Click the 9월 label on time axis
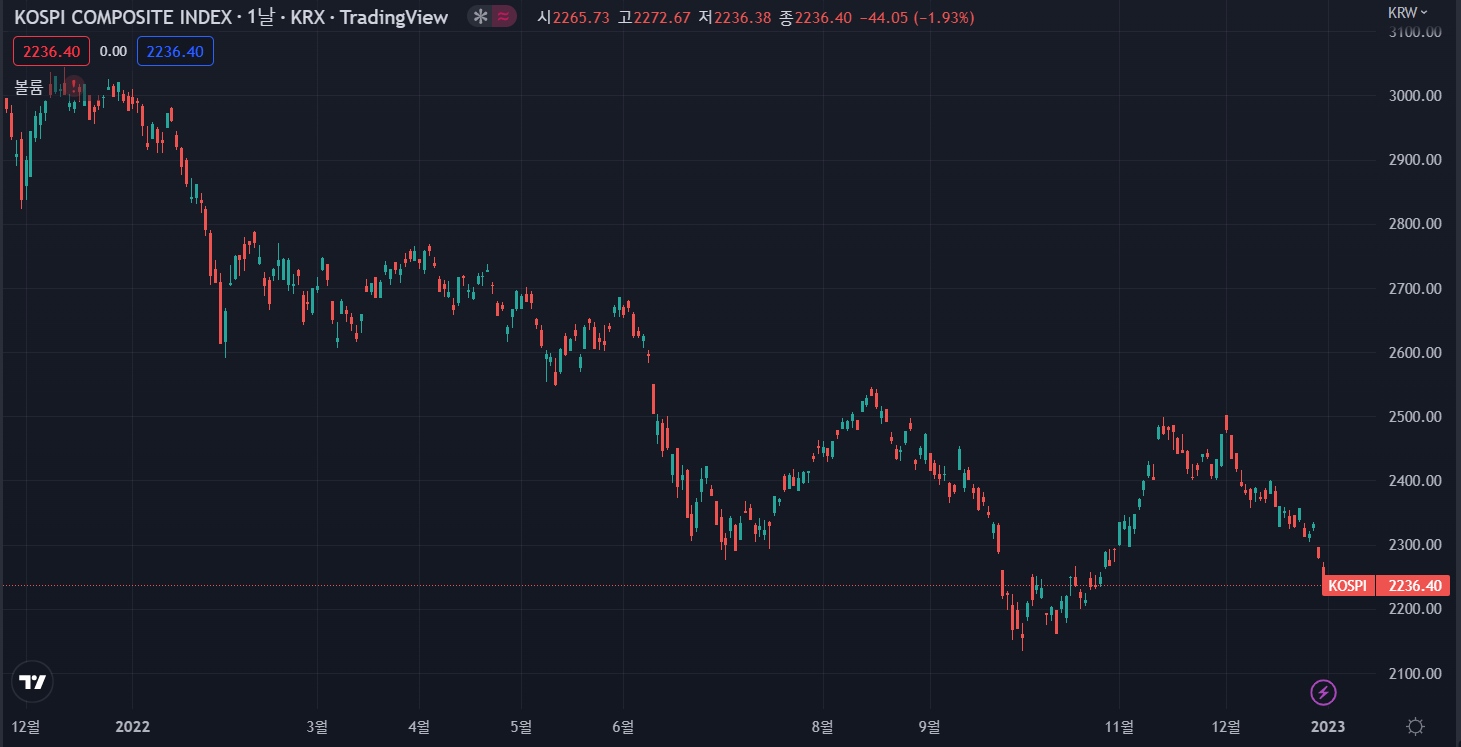This screenshot has width=1461, height=747. tap(930, 726)
